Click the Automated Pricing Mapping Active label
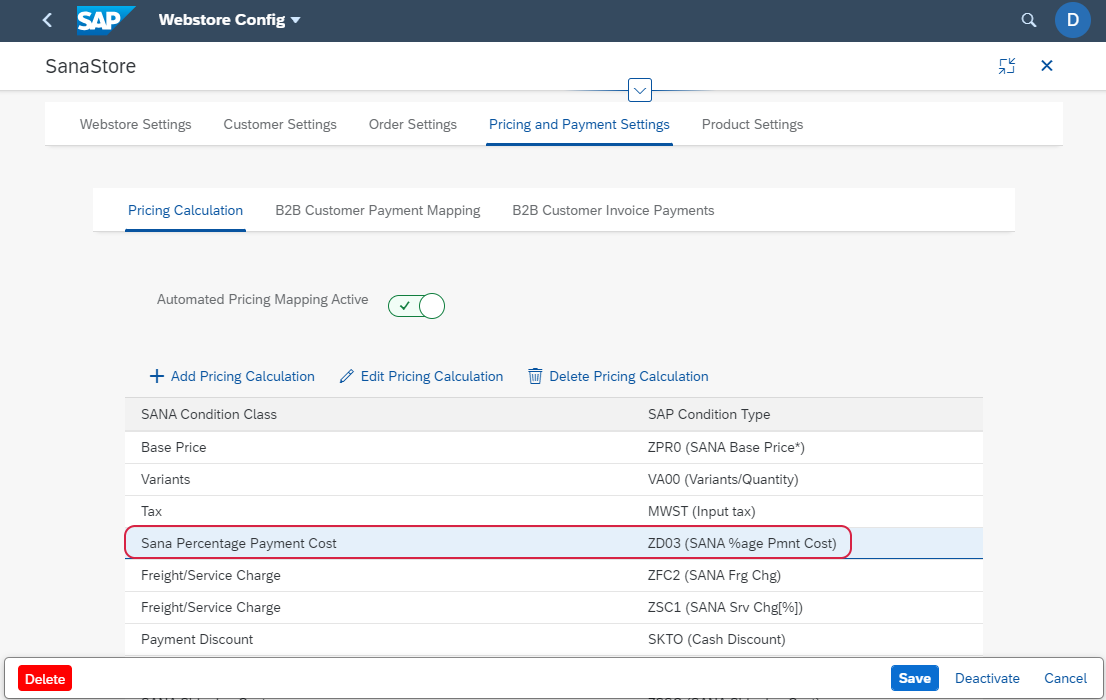1106x700 pixels. 262,299
